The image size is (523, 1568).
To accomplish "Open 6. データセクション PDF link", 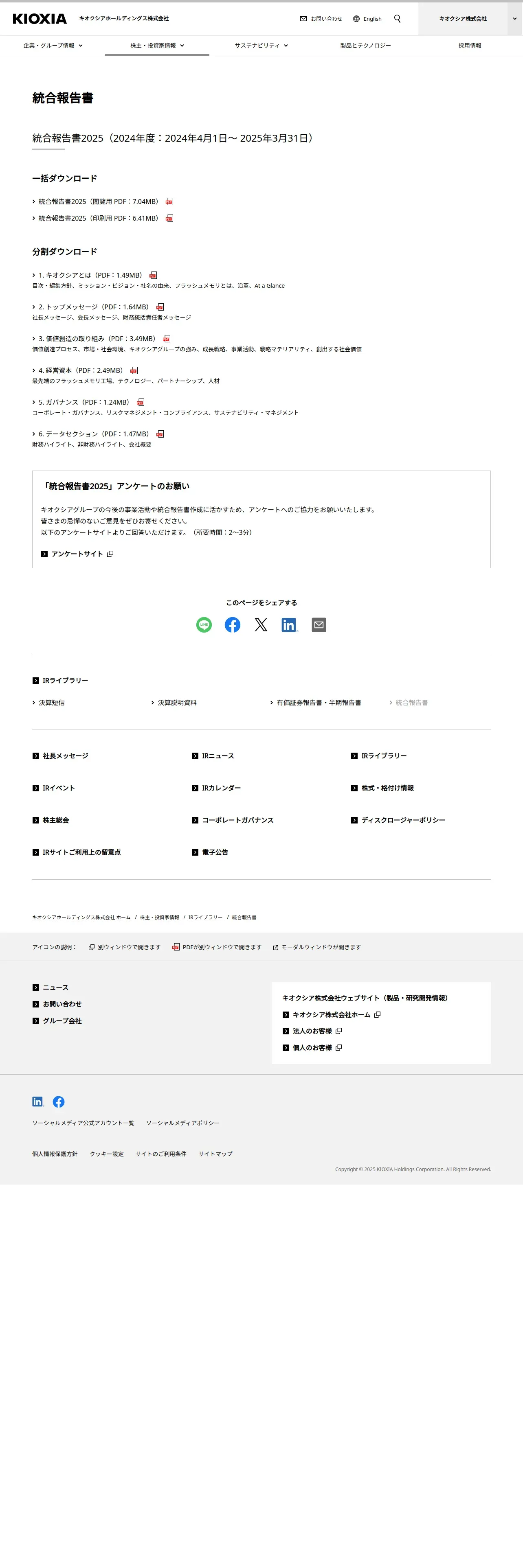I will click(x=93, y=434).
